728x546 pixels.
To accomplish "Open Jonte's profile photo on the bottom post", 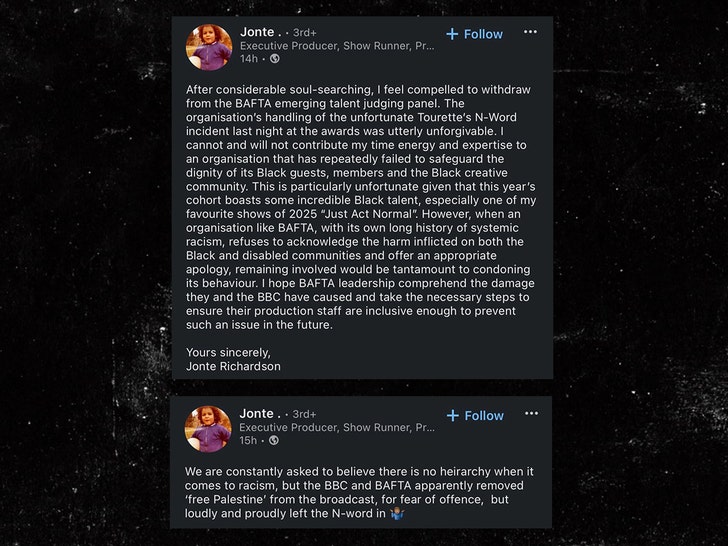I will coord(208,428).
